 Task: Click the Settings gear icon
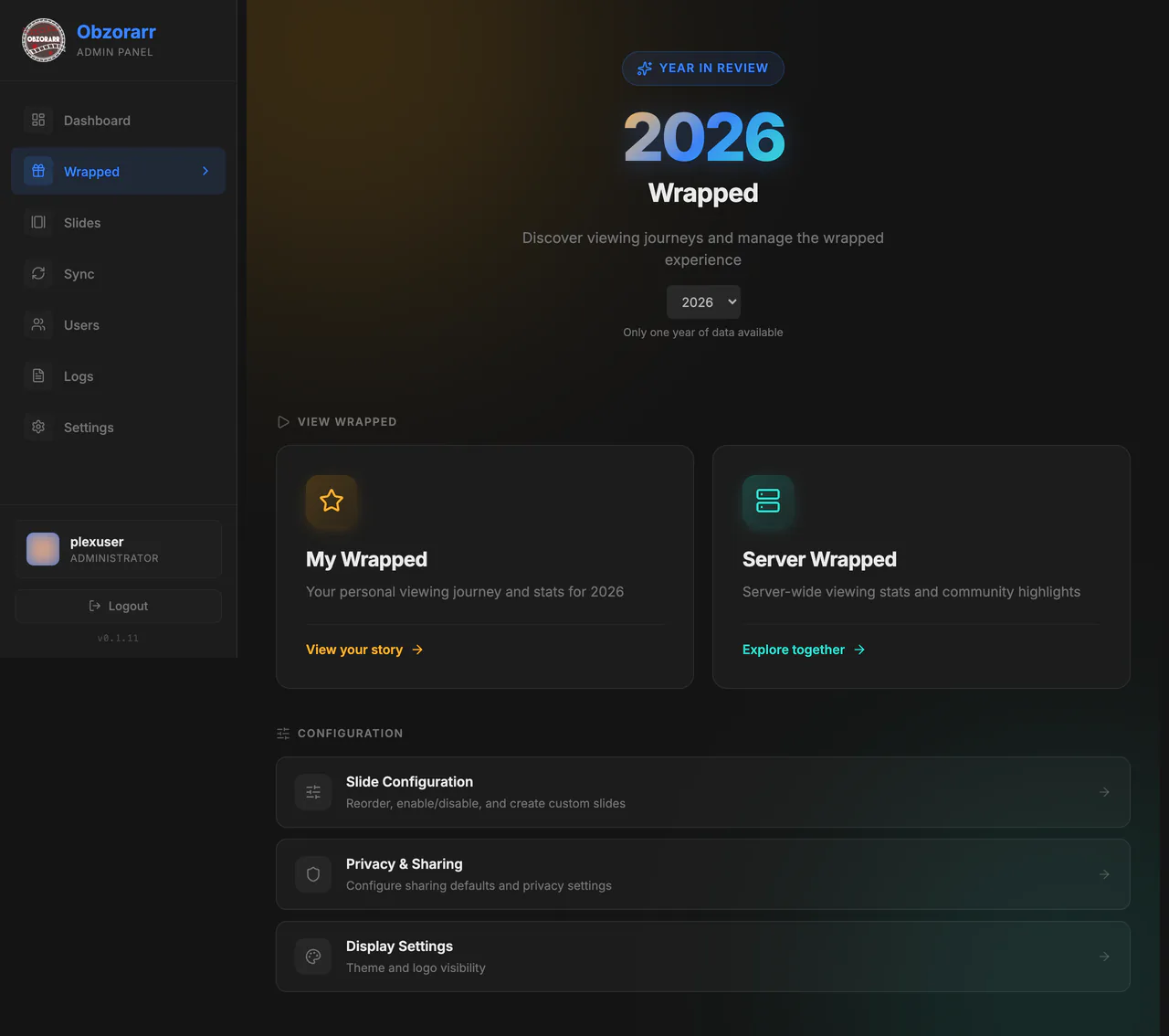point(38,427)
